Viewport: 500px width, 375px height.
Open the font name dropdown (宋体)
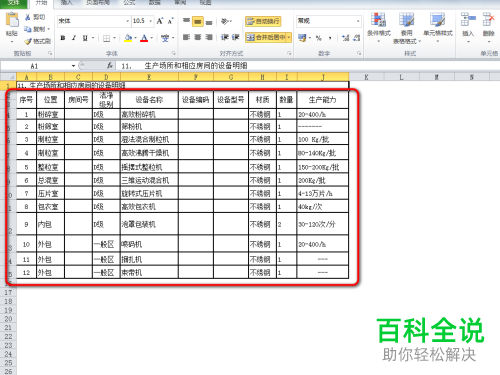click(x=127, y=21)
